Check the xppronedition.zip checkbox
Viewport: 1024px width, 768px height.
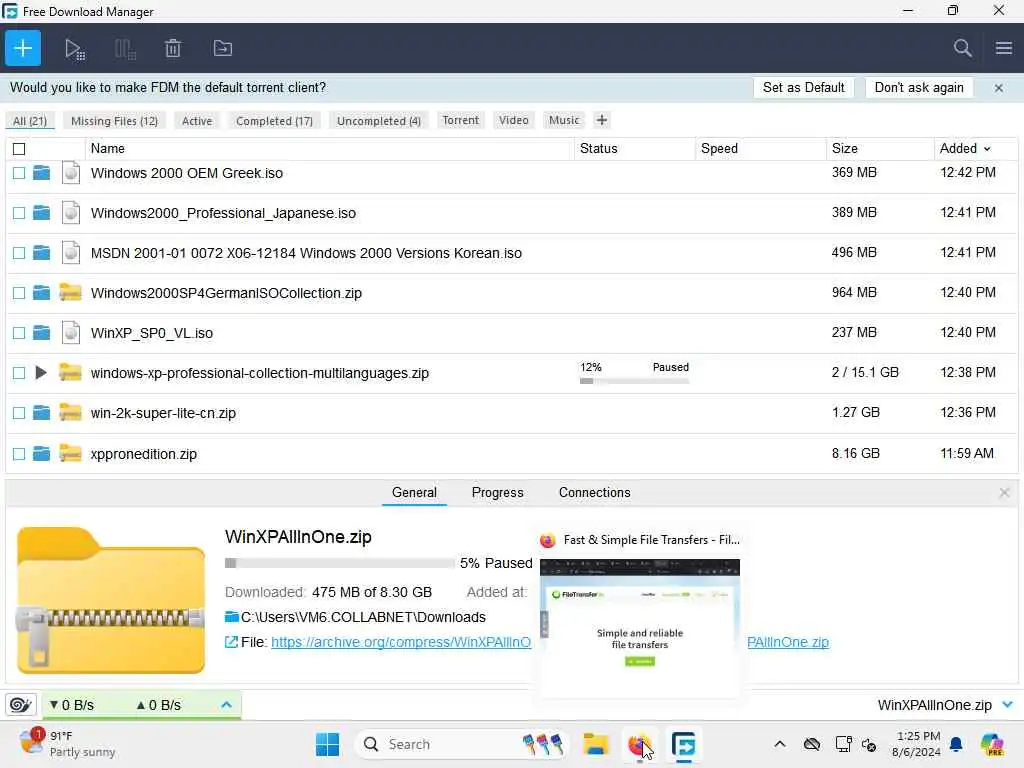click(x=19, y=454)
